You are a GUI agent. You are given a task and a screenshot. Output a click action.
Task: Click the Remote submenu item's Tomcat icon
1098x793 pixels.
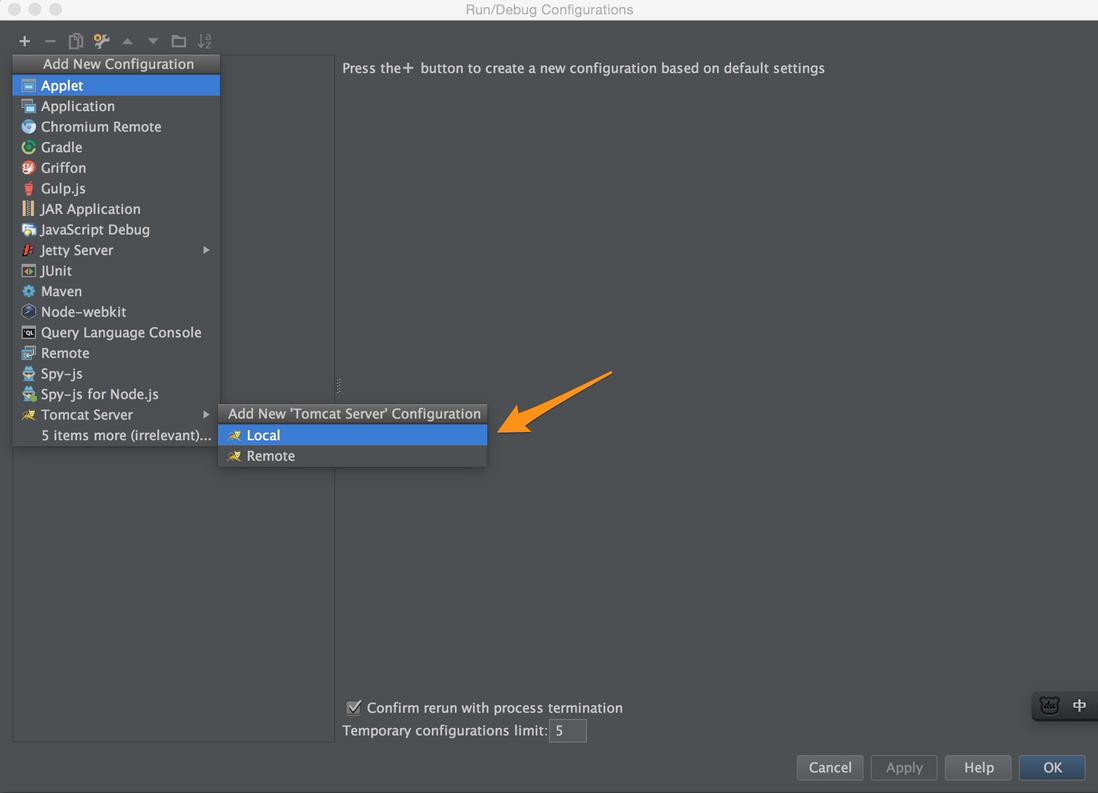coord(235,456)
